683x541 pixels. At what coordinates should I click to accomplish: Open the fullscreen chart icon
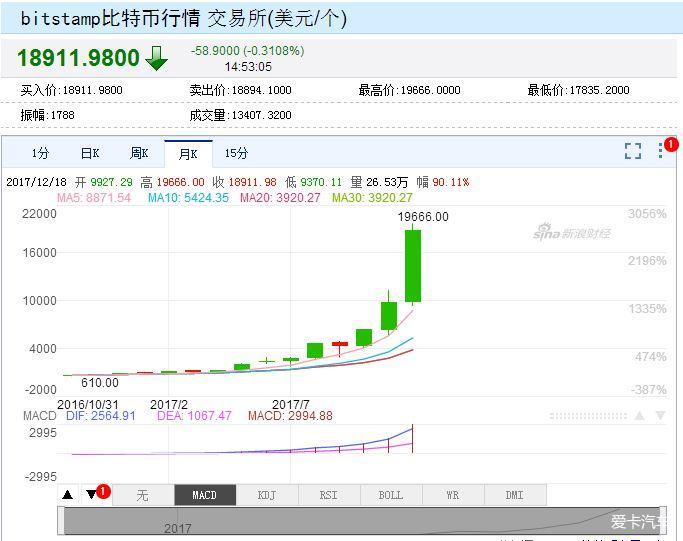(x=632, y=151)
